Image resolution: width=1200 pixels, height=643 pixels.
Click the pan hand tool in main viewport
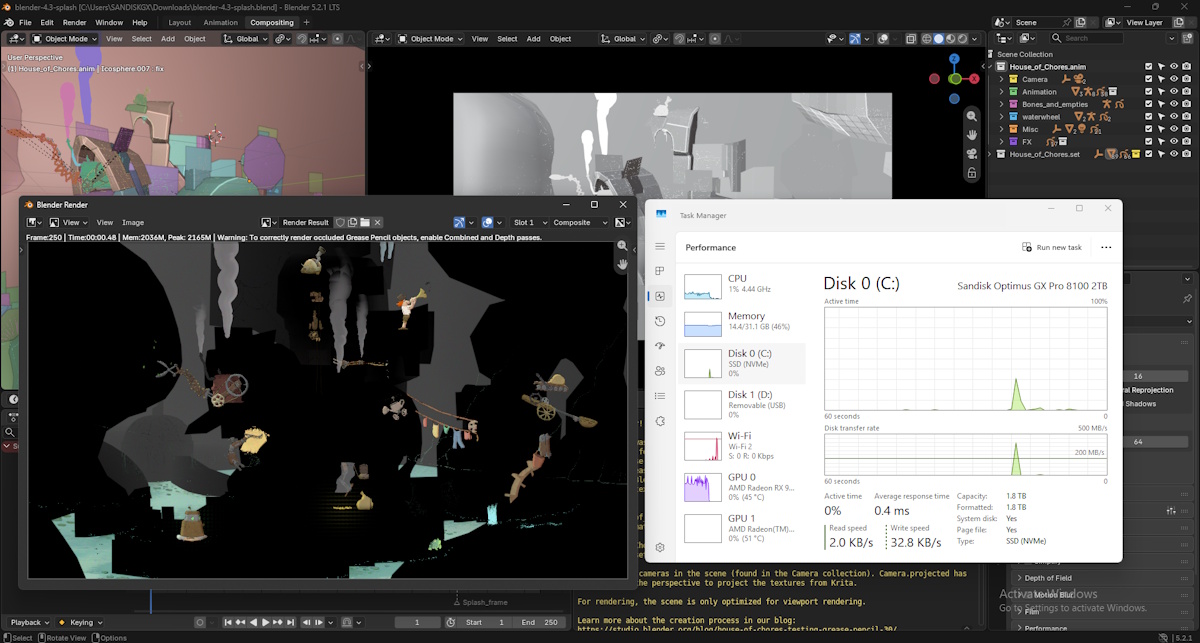pos(971,134)
